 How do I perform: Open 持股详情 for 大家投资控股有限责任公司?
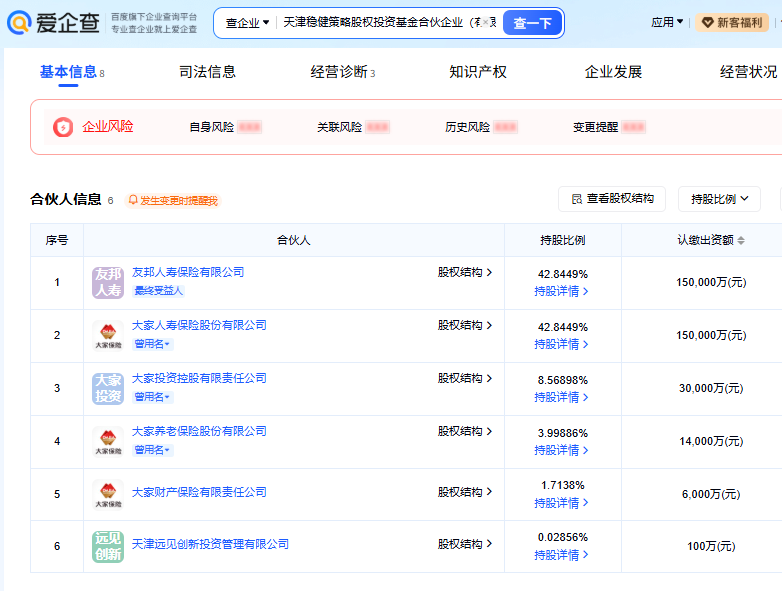tap(561, 397)
